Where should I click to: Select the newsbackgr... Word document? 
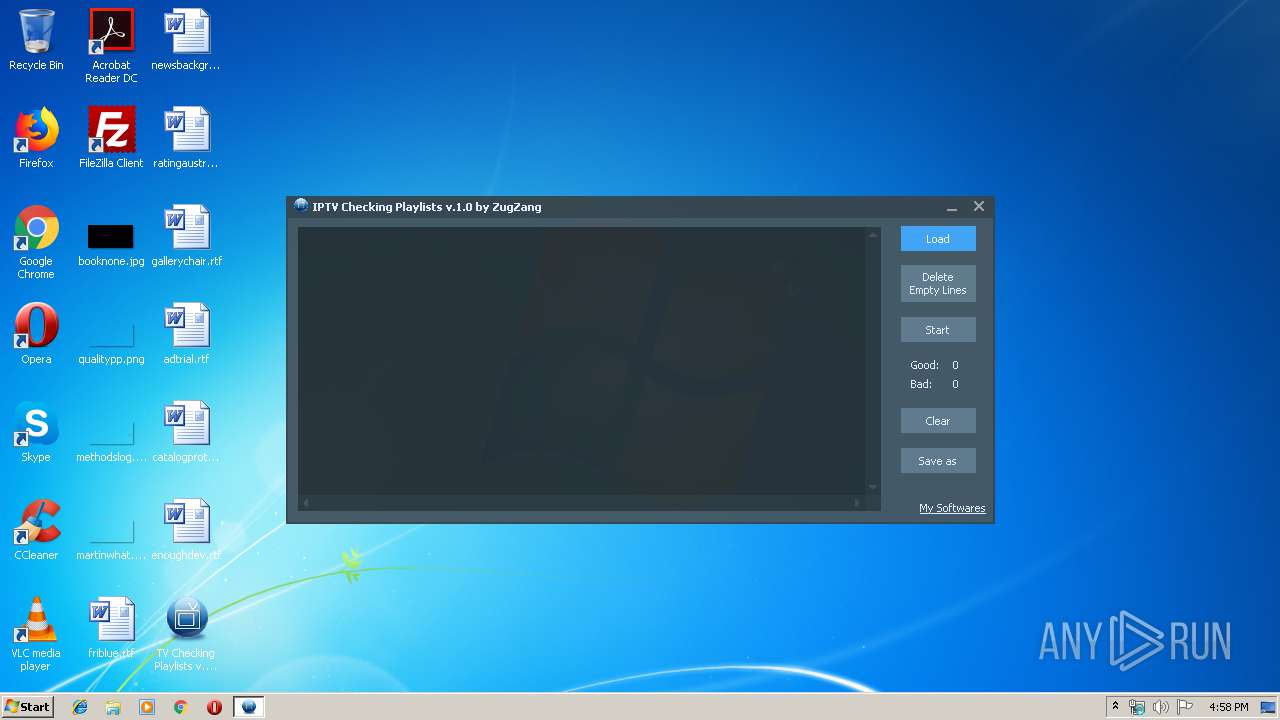click(186, 40)
